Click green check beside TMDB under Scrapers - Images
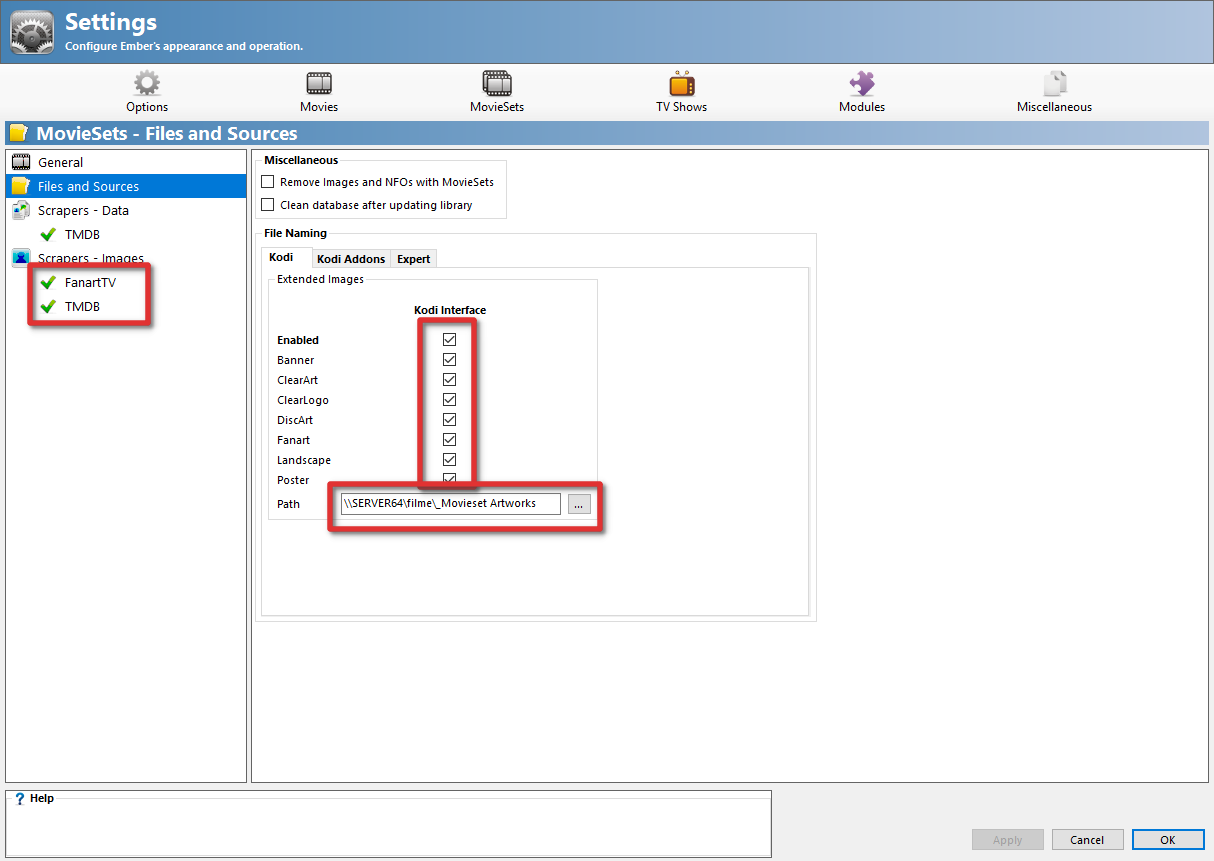Screen dimensions: 1214x861 point(48,306)
